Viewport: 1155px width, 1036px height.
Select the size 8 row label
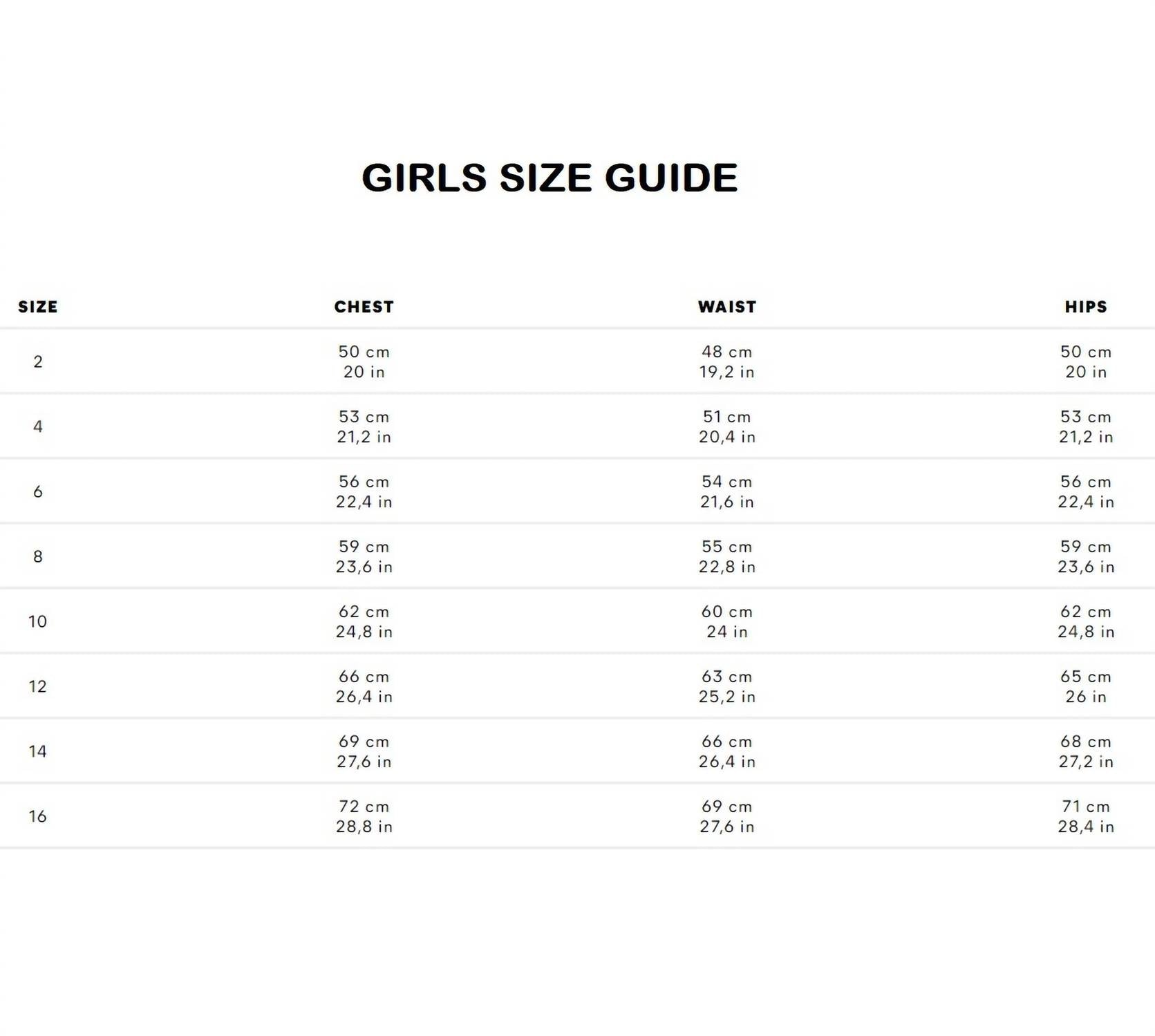click(x=38, y=556)
